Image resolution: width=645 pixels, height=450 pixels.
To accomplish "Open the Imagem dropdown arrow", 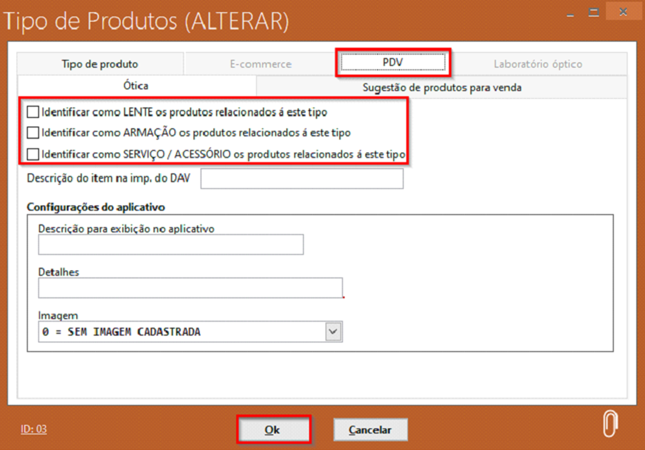I will coord(333,332).
